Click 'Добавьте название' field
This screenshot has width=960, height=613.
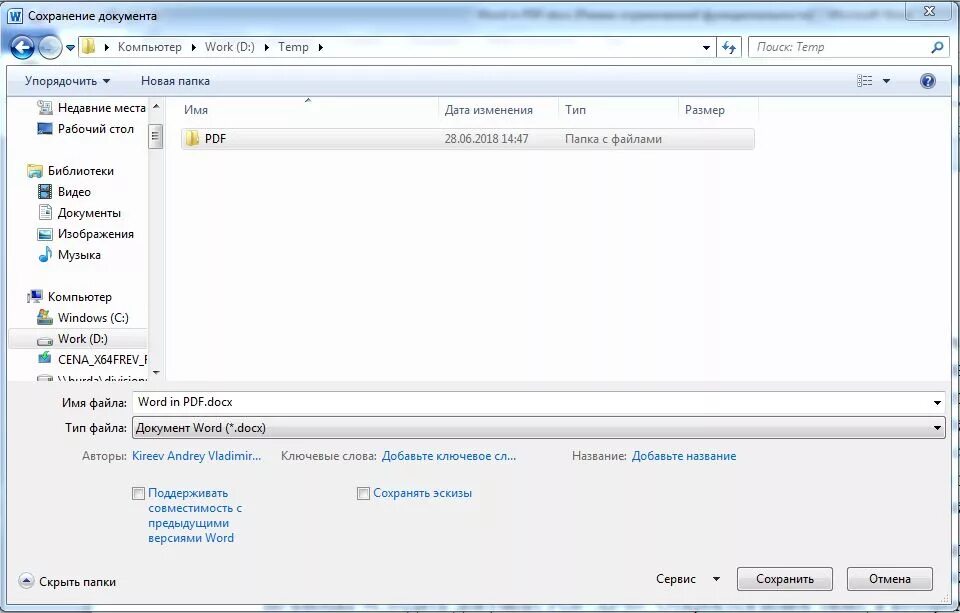[x=684, y=456]
